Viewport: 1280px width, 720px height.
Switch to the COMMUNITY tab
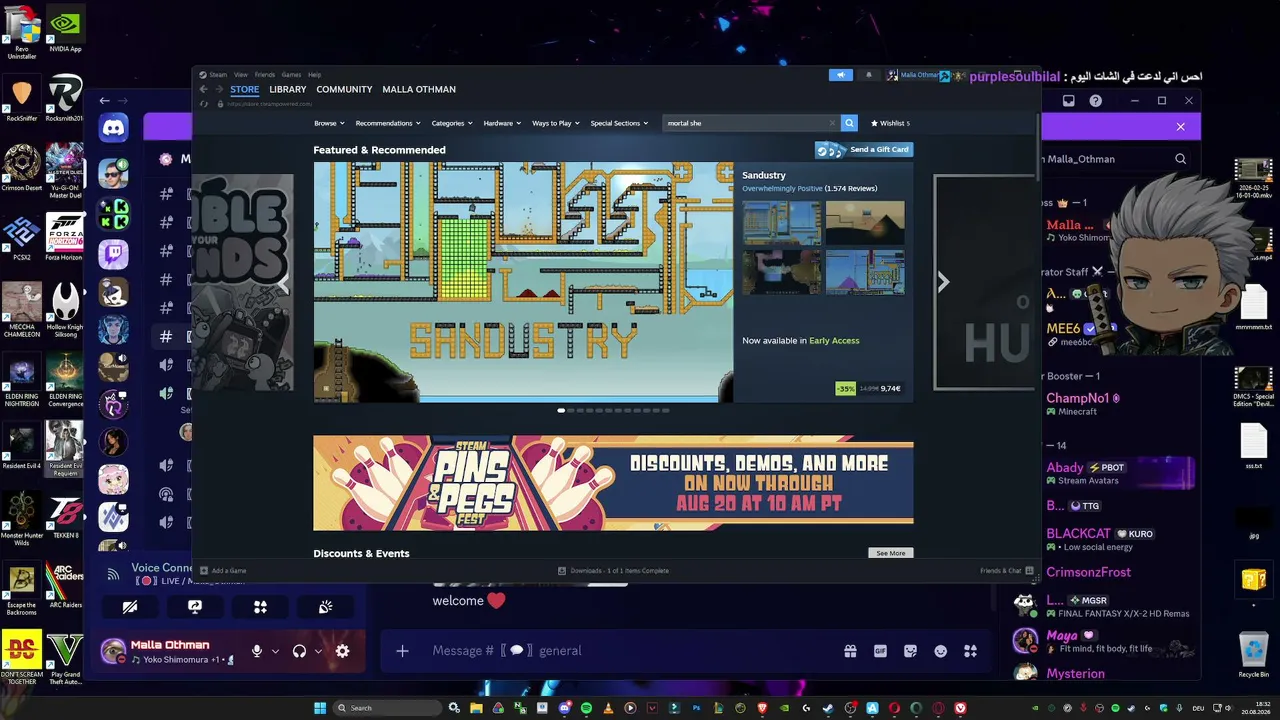pyautogui.click(x=344, y=89)
